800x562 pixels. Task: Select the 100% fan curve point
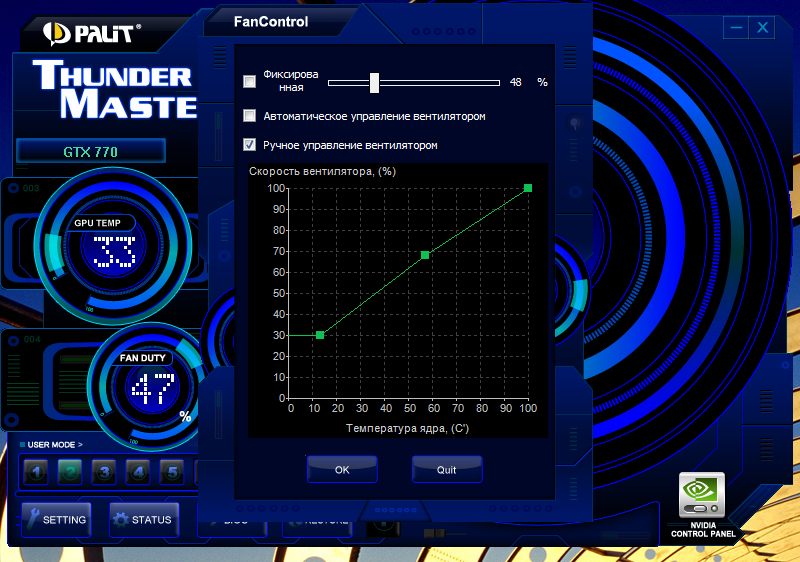click(x=528, y=188)
